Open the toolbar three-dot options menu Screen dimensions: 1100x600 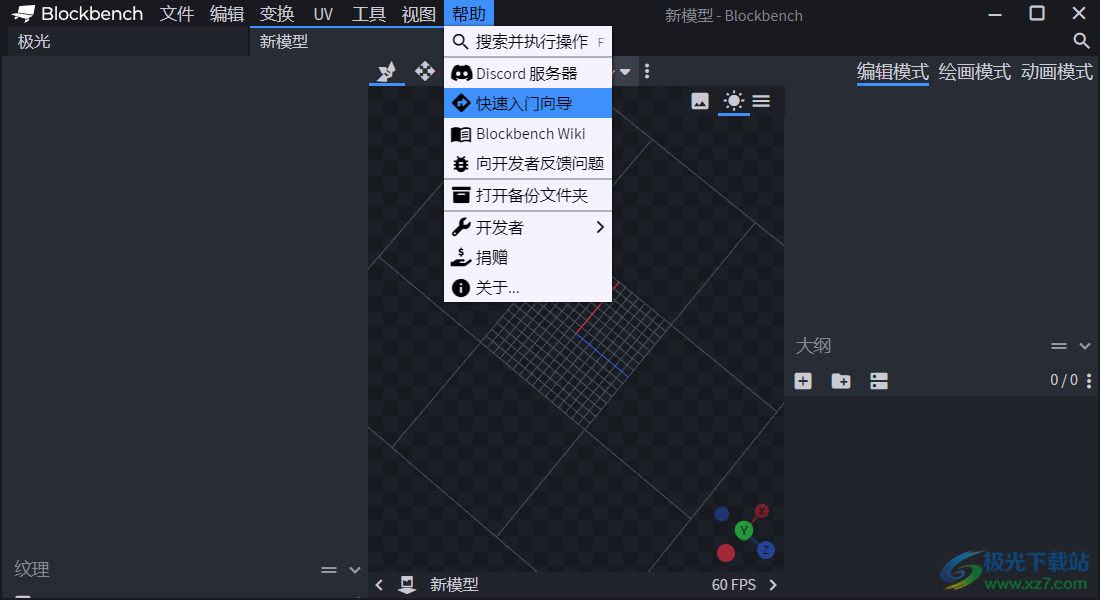[x=647, y=71]
